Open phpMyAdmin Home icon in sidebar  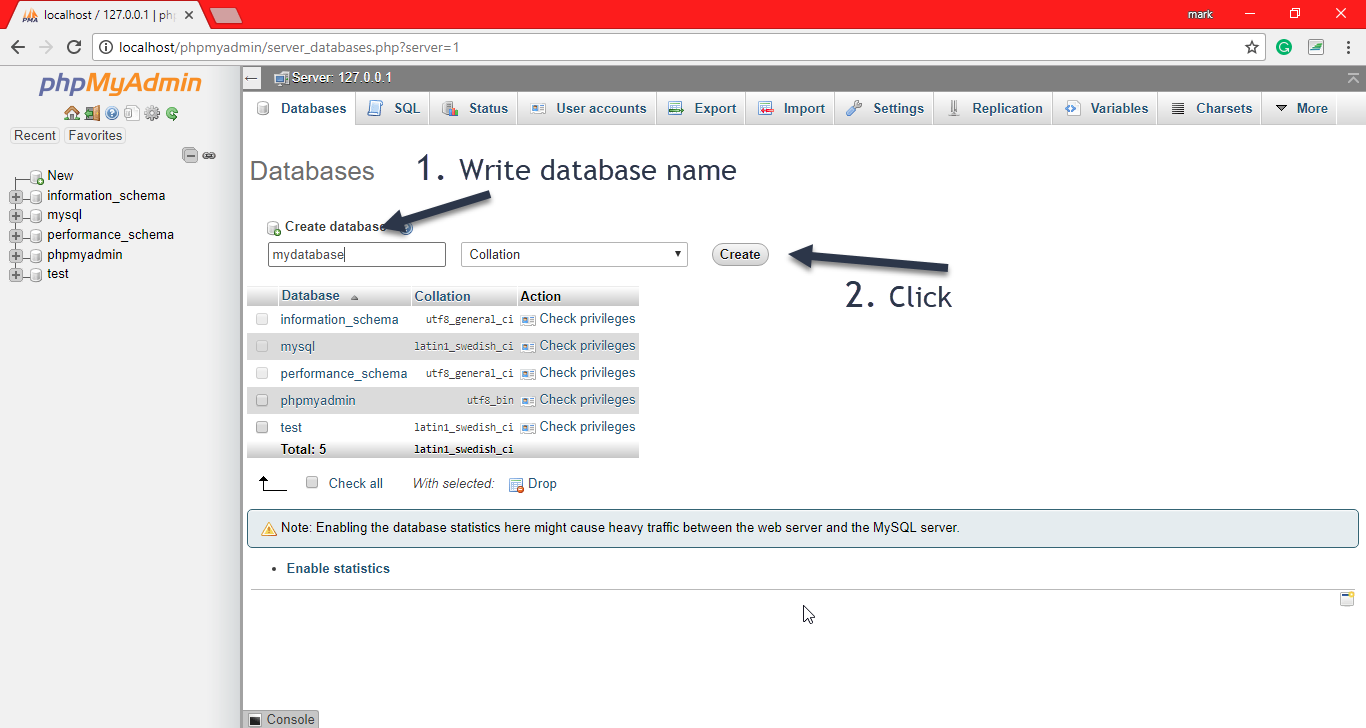pyautogui.click(x=71, y=113)
